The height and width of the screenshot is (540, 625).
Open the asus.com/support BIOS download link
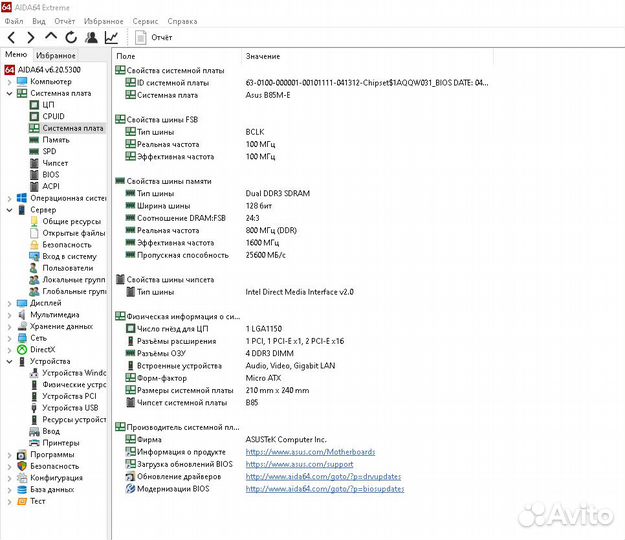[x=299, y=464]
